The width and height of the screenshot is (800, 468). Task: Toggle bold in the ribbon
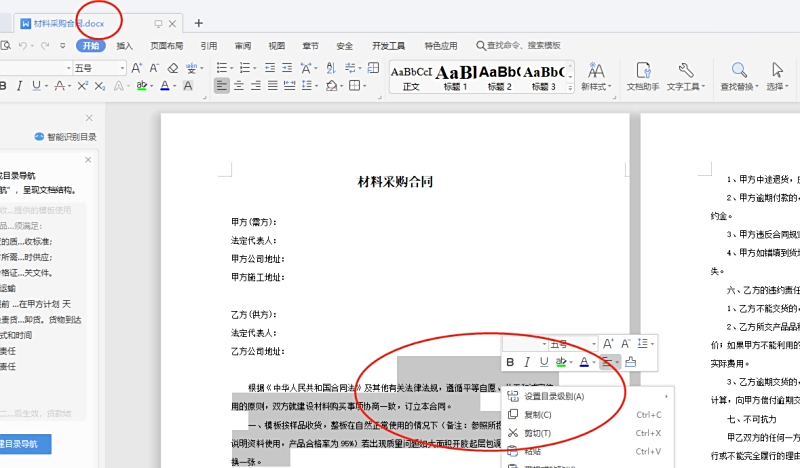[3, 86]
